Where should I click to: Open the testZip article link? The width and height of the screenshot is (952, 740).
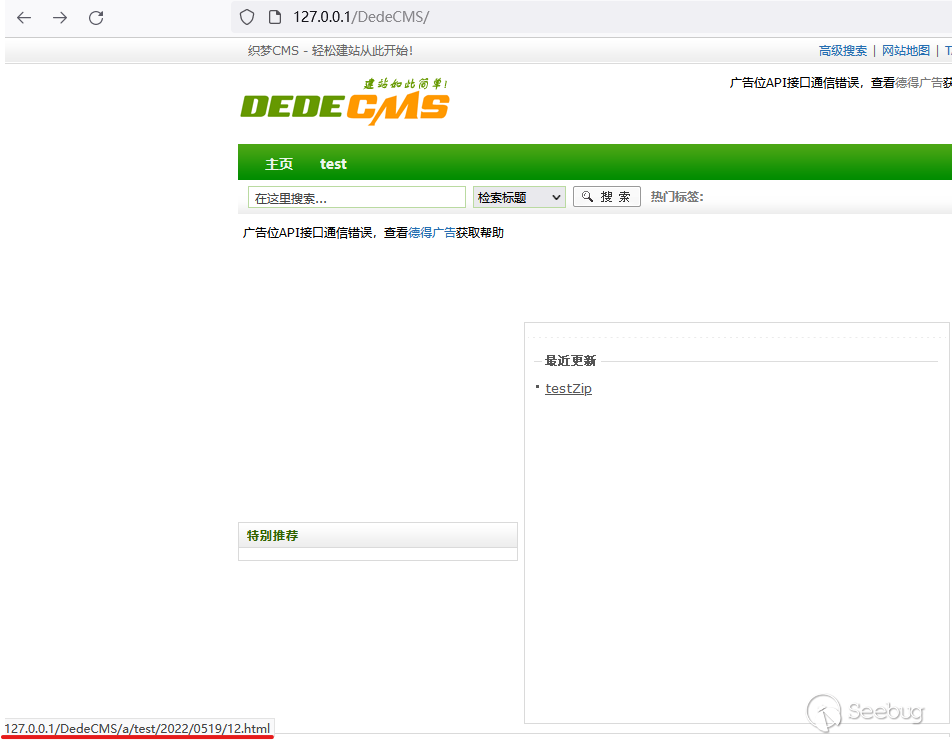point(568,389)
